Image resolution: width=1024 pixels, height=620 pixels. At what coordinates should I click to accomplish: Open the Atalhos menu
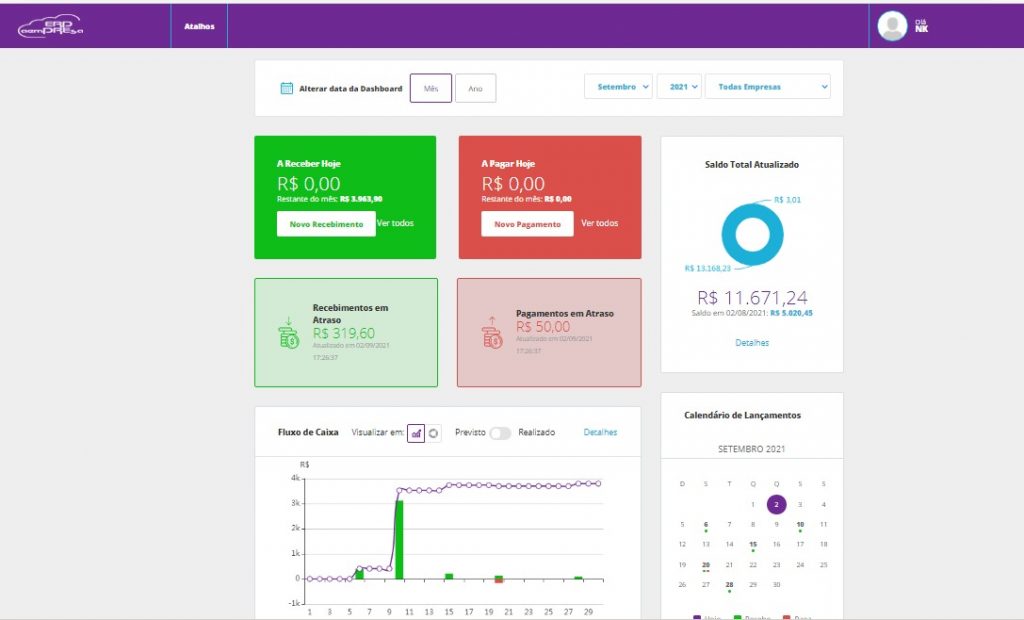[199, 27]
